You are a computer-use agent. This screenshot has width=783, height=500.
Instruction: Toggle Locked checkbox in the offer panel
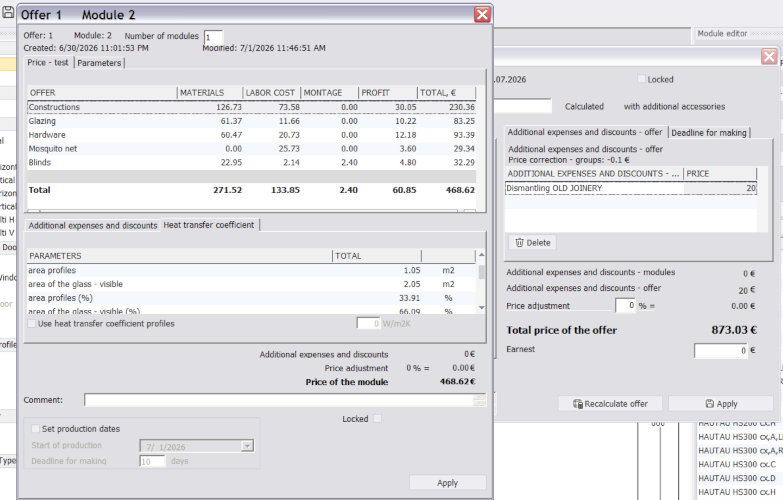[642, 79]
